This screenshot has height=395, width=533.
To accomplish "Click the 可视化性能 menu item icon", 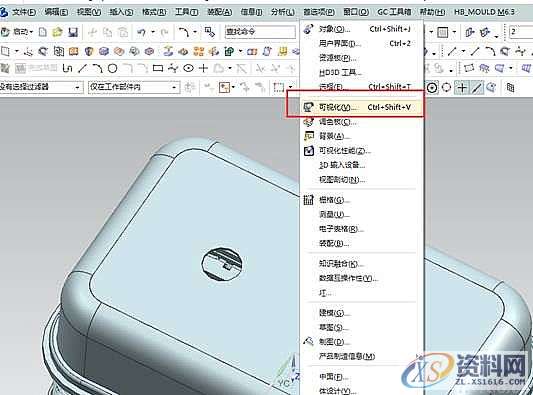I will pos(309,151).
